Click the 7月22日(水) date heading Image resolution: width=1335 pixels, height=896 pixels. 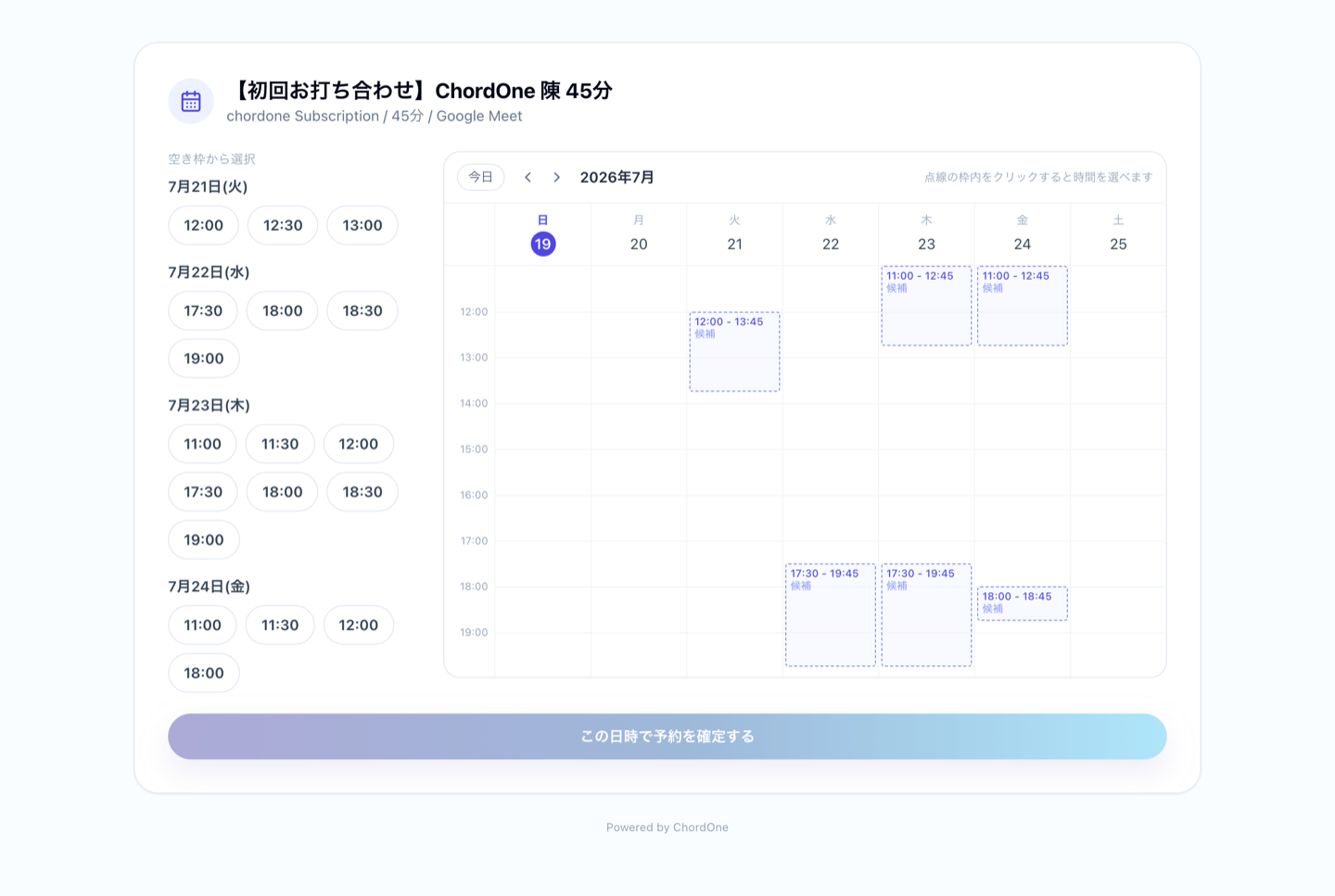click(209, 271)
